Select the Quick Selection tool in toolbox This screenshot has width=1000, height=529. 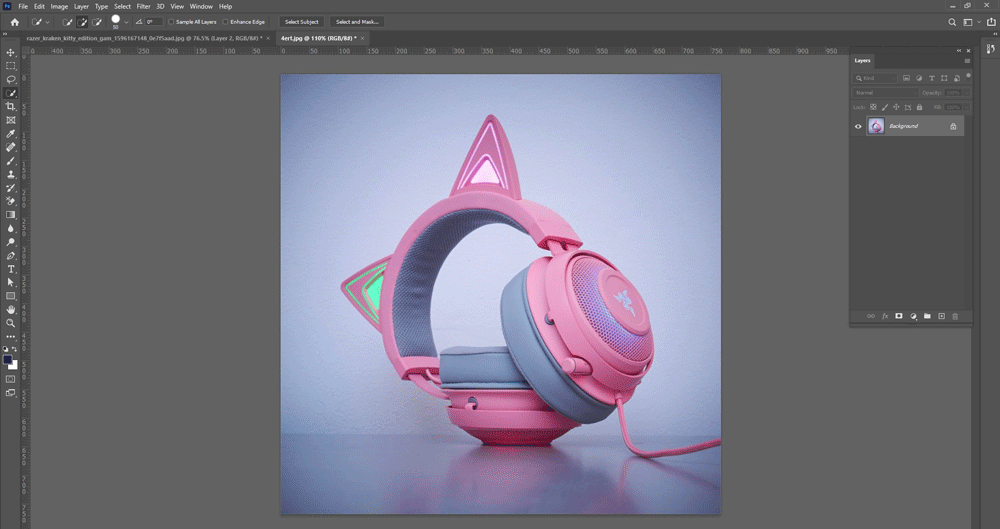click(x=11, y=93)
